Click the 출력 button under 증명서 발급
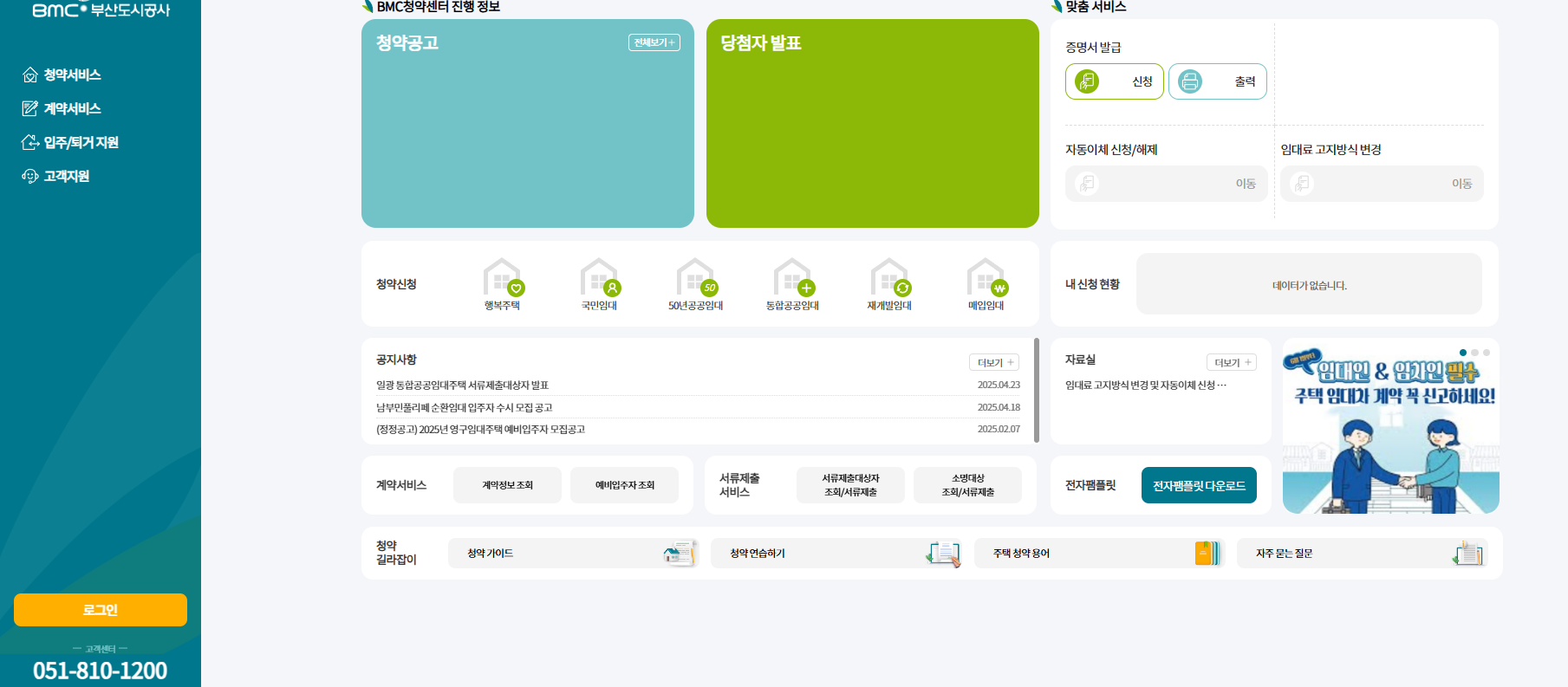The width and height of the screenshot is (1568, 687). 1218,81
